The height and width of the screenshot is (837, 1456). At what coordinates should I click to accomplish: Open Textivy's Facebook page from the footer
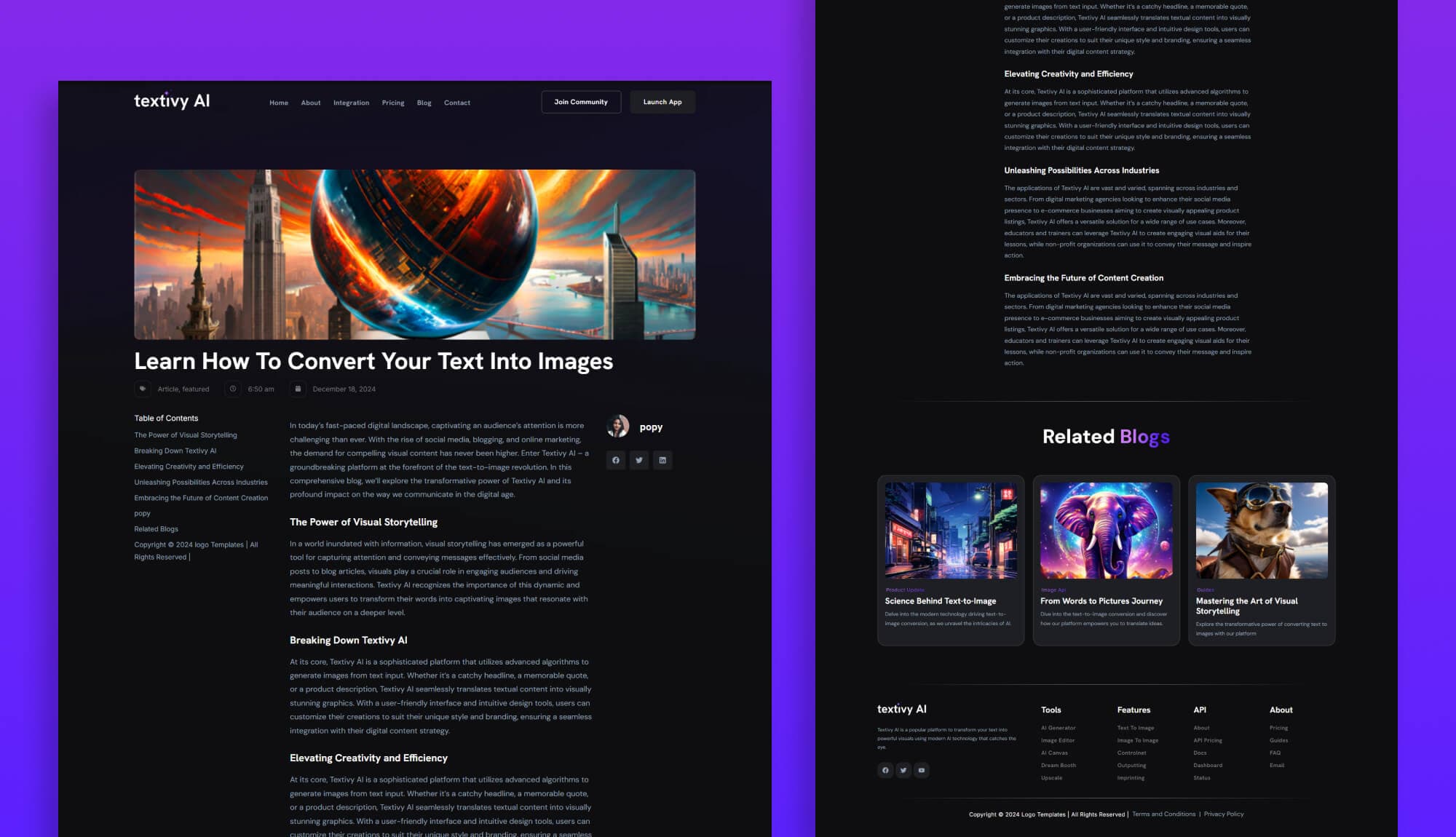click(x=885, y=770)
